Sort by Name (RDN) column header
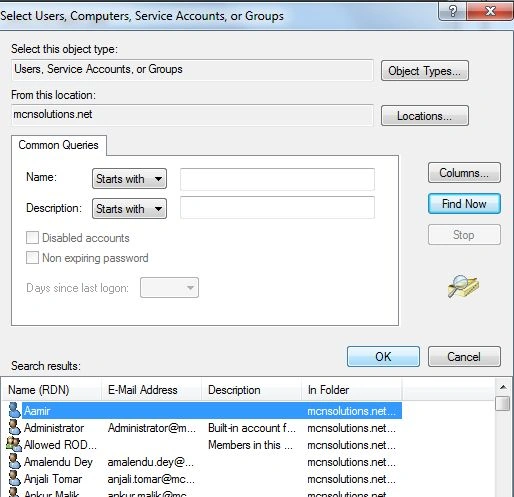This screenshot has height=497, width=514. coord(52,390)
